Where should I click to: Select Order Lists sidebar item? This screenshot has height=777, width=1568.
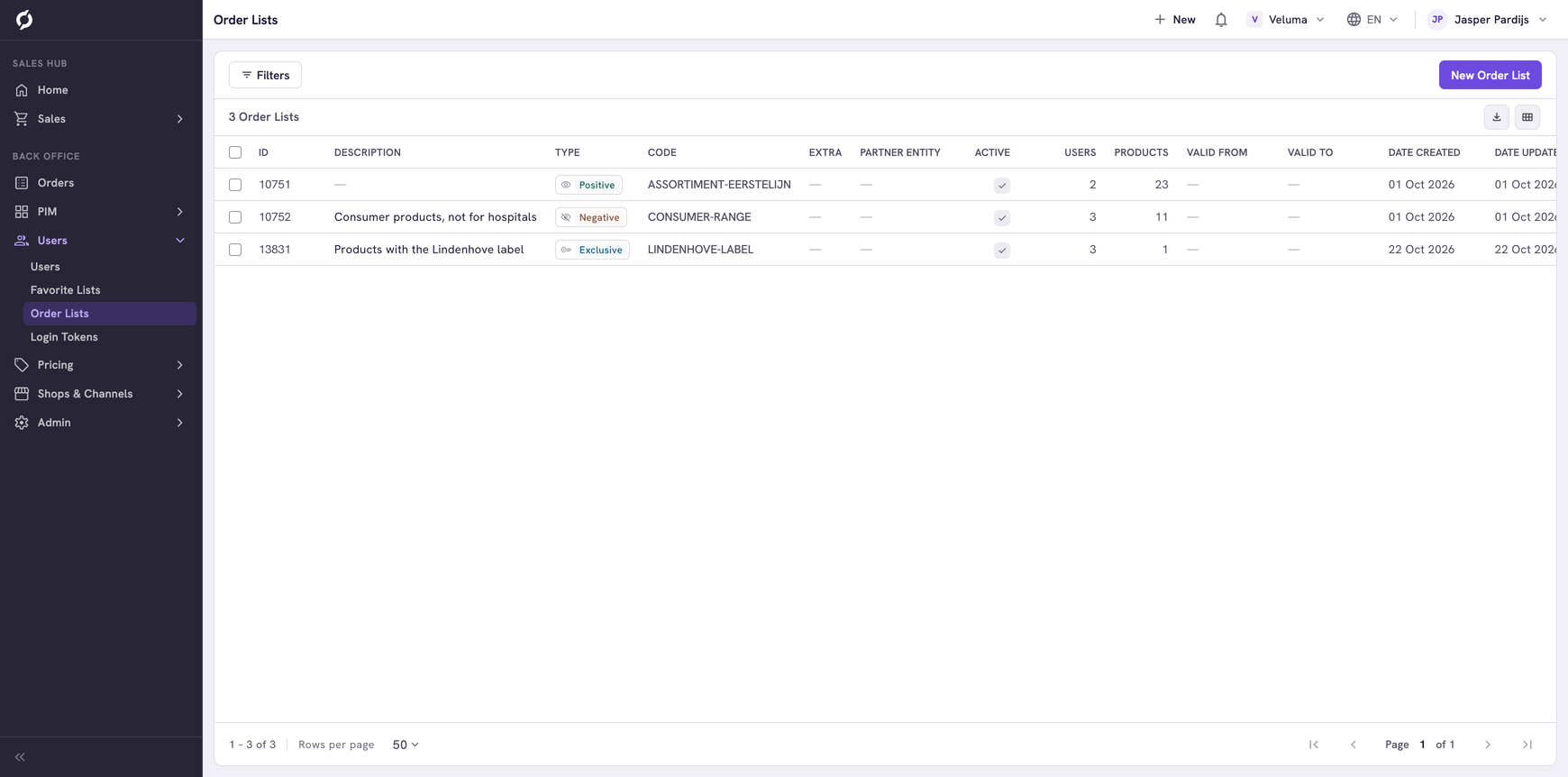[110, 314]
